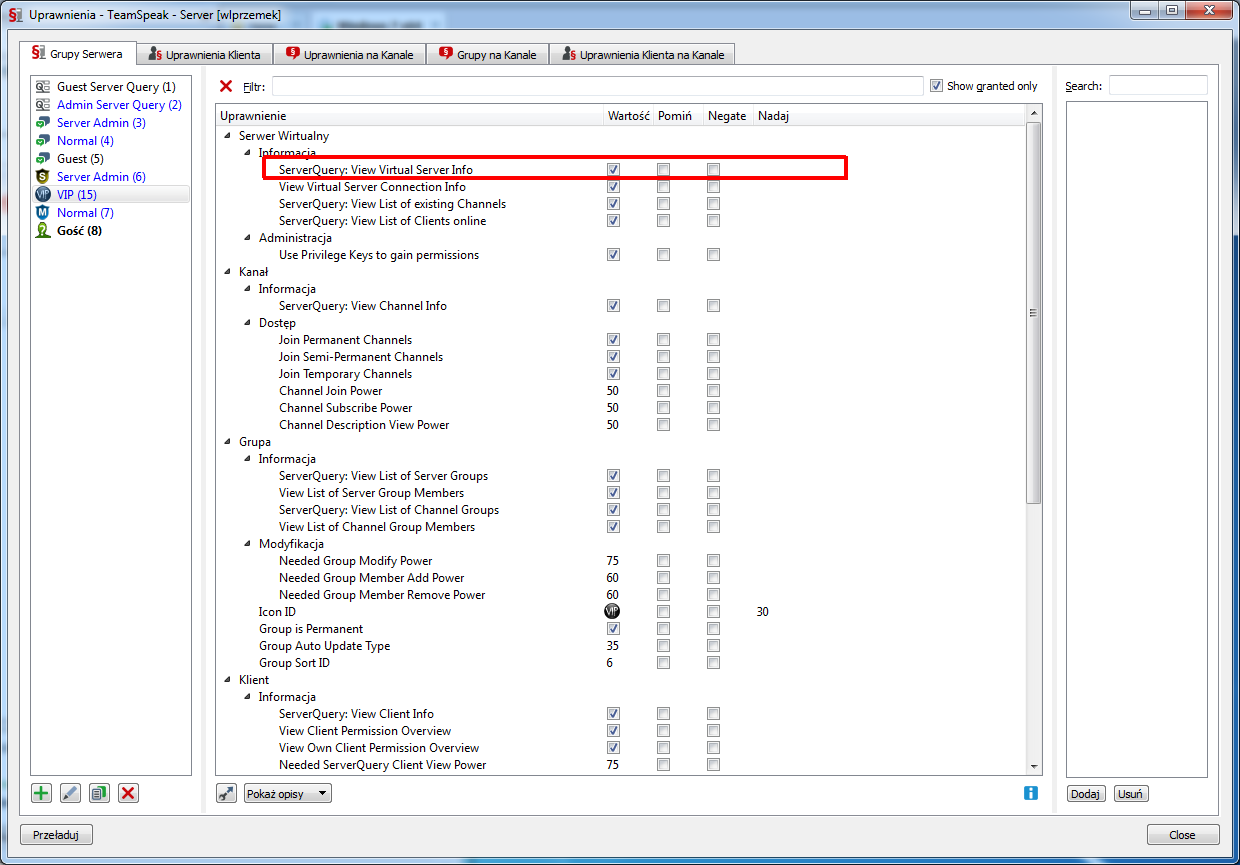The width and height of the screenshot is (1240, 865).
Task: Uncheck value for ServerQuery: View Client Info
Action: [613, 714]
